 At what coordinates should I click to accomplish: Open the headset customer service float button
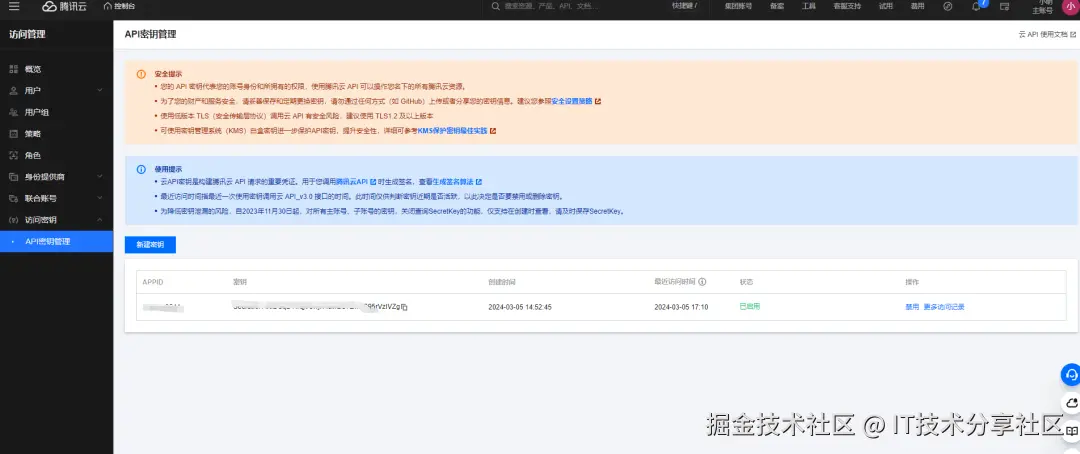point(1071,375)
